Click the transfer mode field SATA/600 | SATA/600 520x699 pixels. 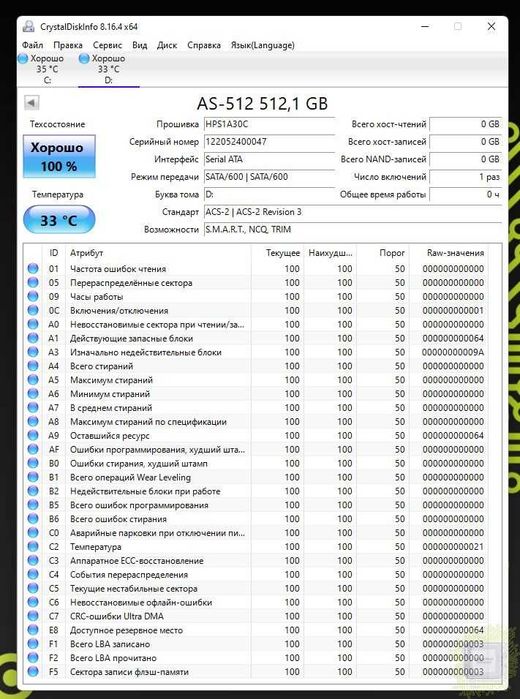point(269,177)
